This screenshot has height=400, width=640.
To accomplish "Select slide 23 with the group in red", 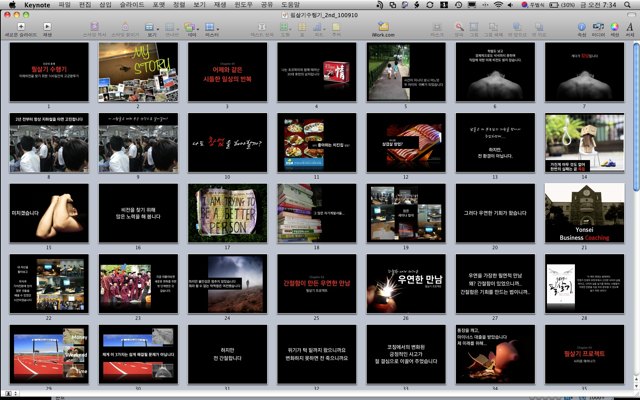I will [x=138, y=284].
